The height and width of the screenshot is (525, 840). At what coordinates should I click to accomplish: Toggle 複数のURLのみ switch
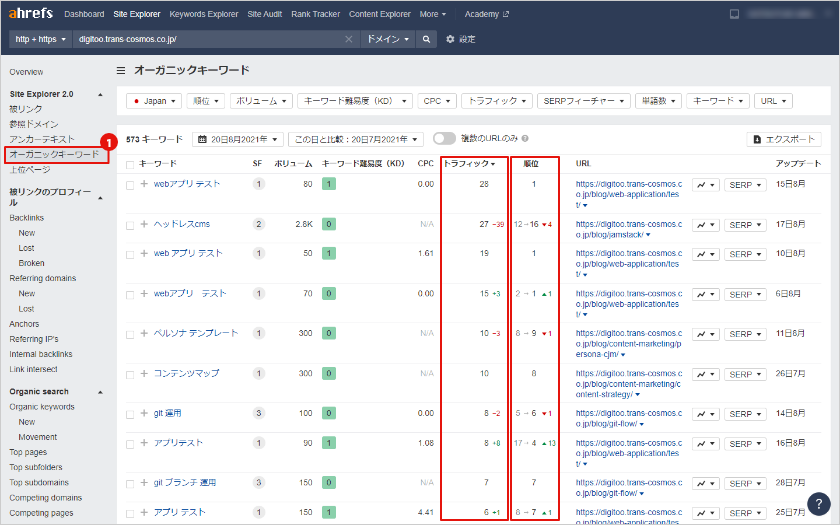pyautogui.click(x=444, y=139)
